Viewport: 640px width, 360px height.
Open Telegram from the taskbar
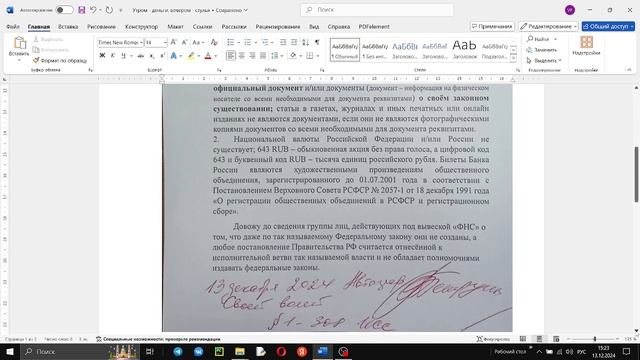(x=178, y=351)
